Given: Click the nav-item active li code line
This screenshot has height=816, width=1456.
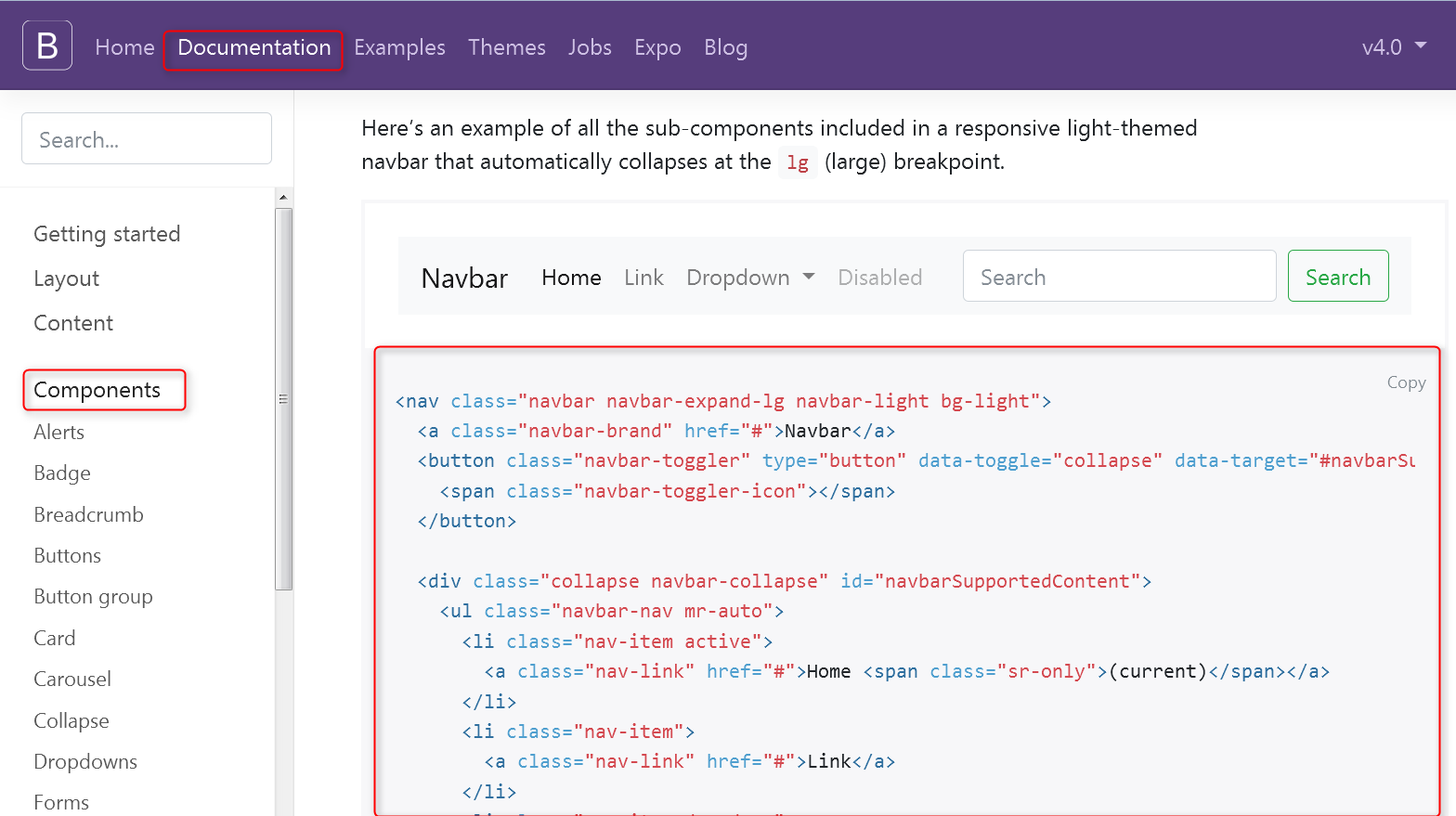Looking at the screenshot, I should point(617,641).
